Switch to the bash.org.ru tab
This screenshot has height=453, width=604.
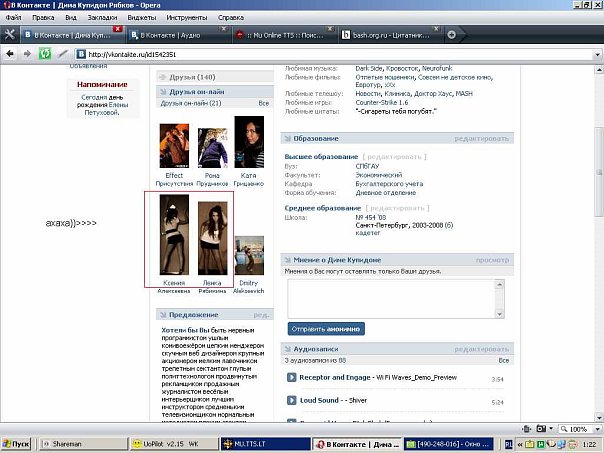pyautogui.click(x=390, y=35)
